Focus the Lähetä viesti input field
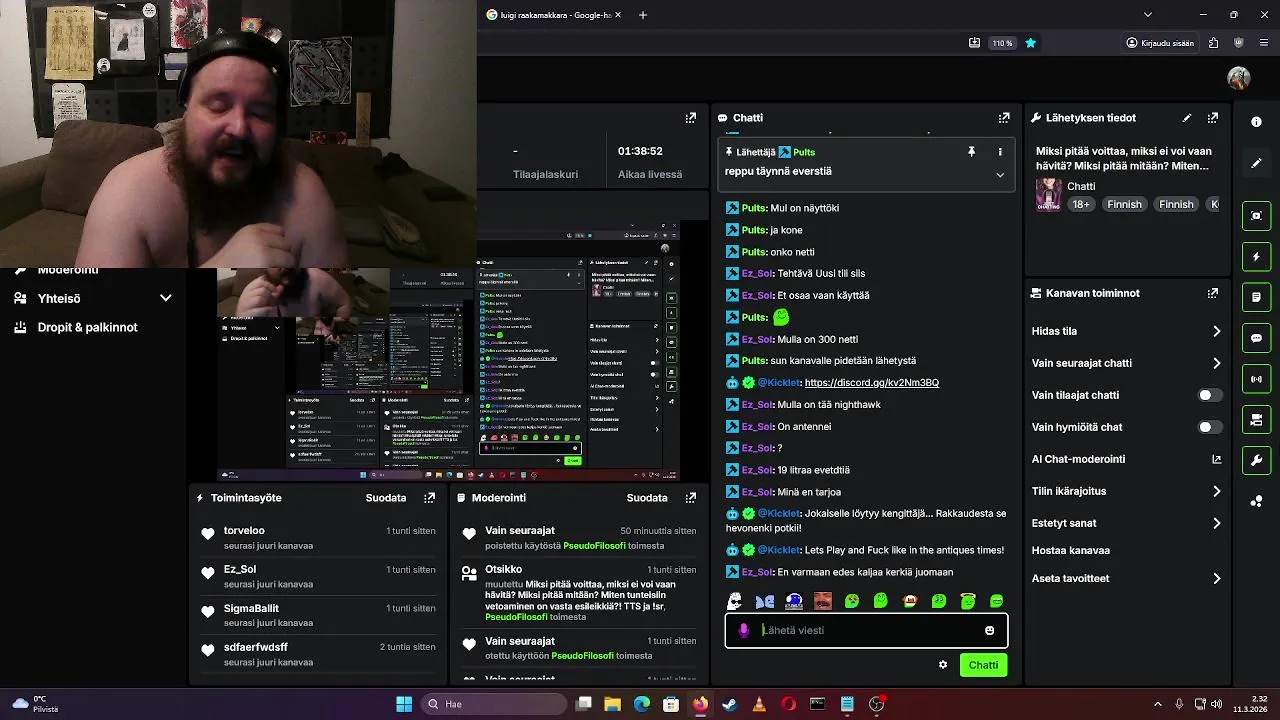This screenshot has height=720, width=1280. 866,630
